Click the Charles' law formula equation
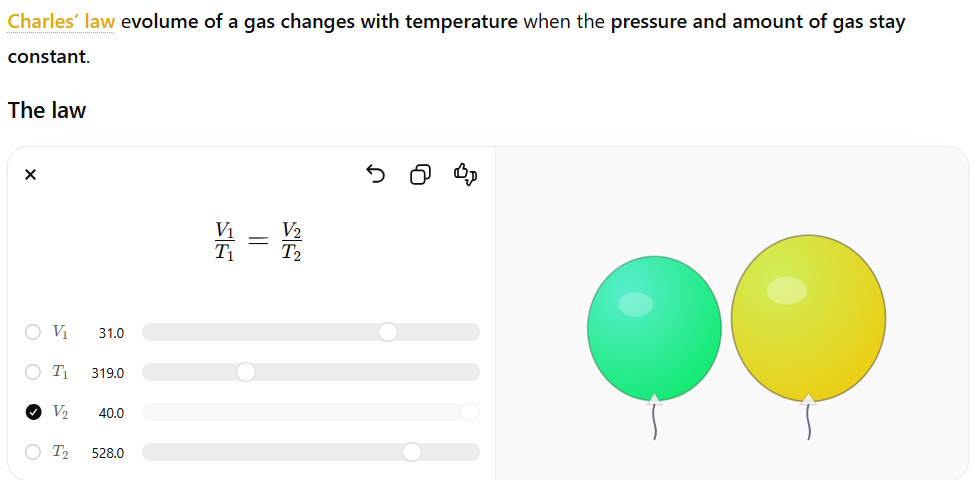The width and height of the screenshot is (975, 480). point(258,241)
